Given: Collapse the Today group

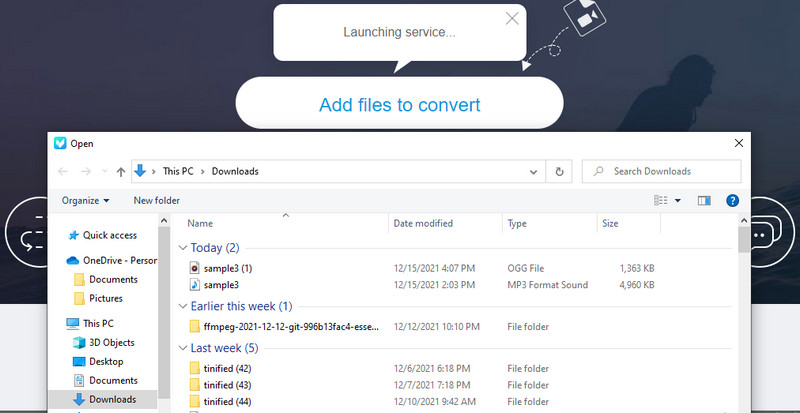Looking at the screenshot, I should tap(183, 247).
